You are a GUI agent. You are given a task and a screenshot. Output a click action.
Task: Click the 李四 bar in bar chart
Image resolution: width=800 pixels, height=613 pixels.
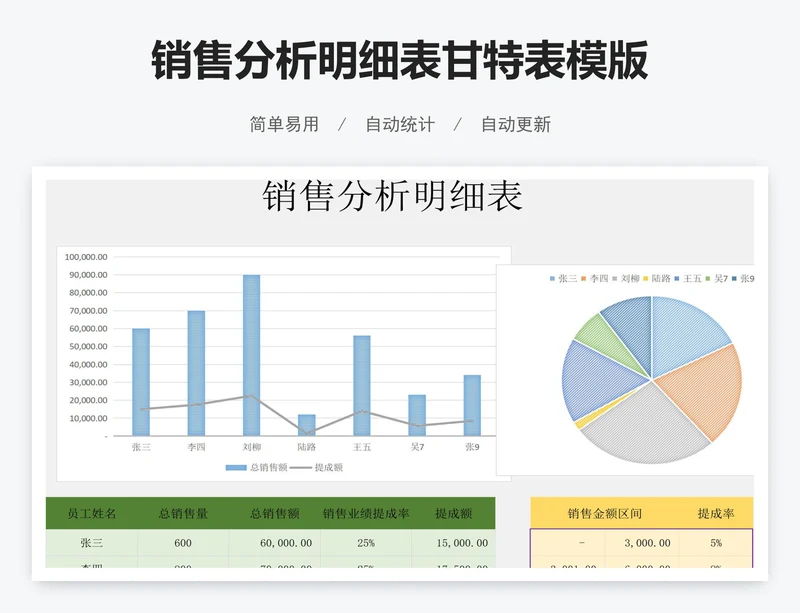196,373
